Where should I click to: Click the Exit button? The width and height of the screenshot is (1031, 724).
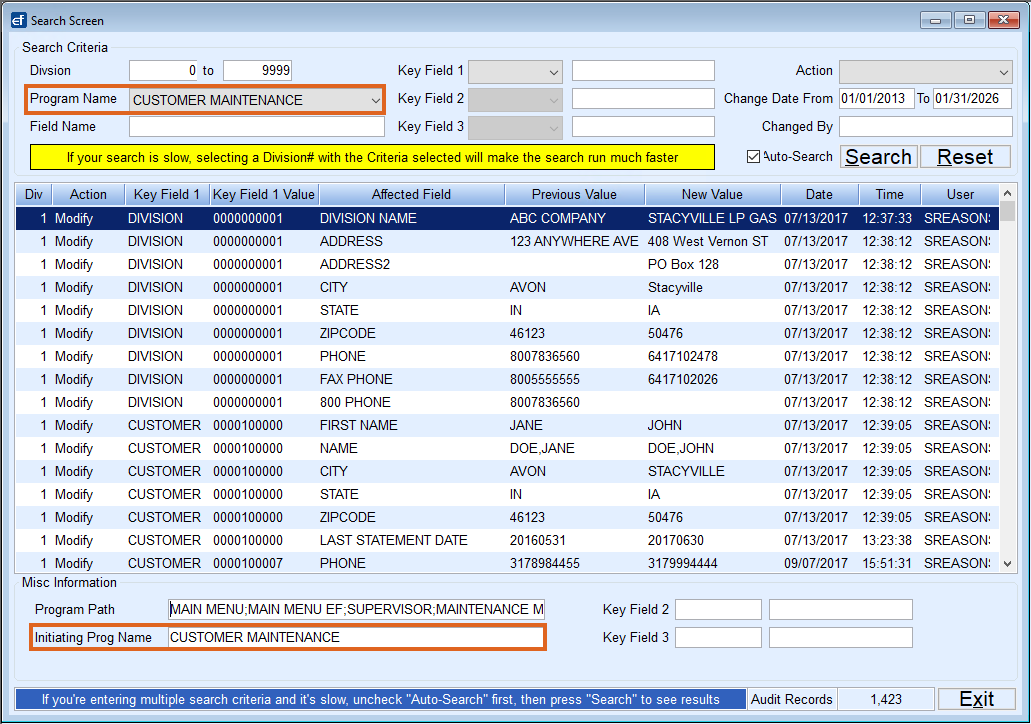click(975, 699)
